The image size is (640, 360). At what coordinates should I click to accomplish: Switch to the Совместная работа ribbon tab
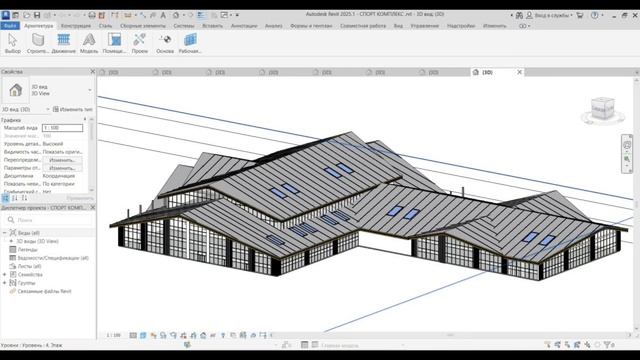pyautogui.click(x=363, y=26)
